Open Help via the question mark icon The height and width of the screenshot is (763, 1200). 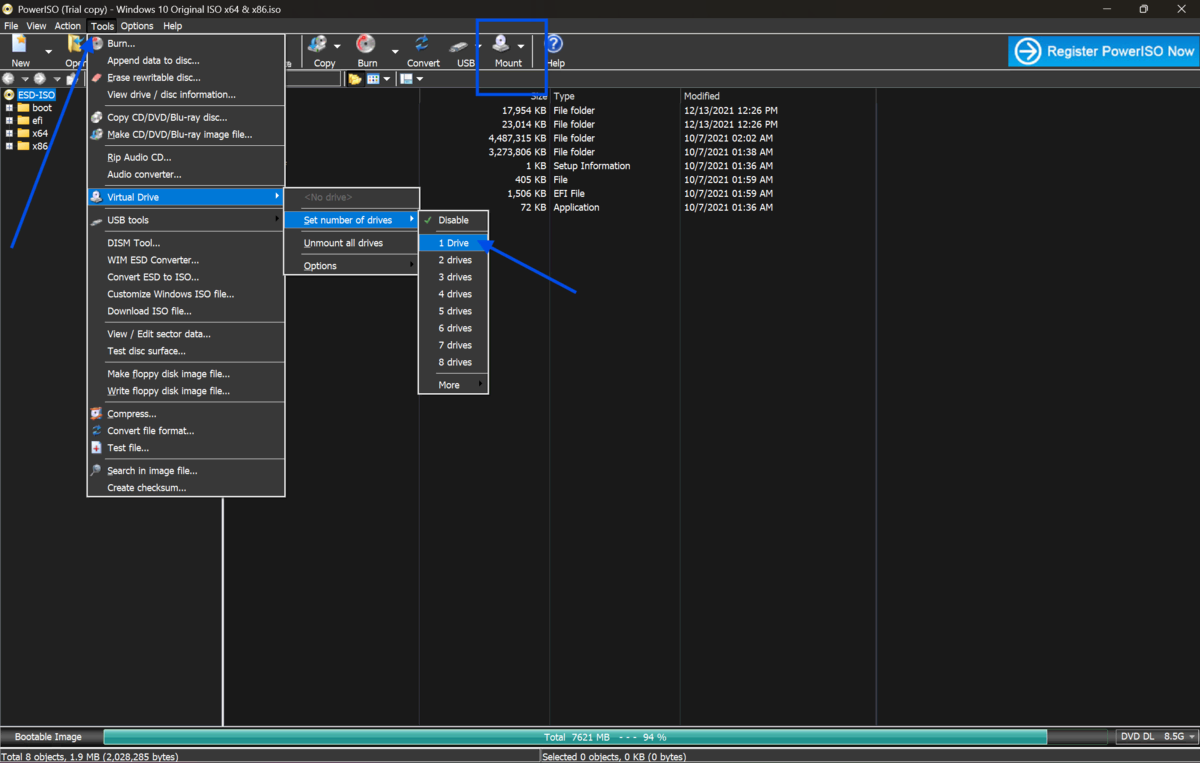coord(555,45)
